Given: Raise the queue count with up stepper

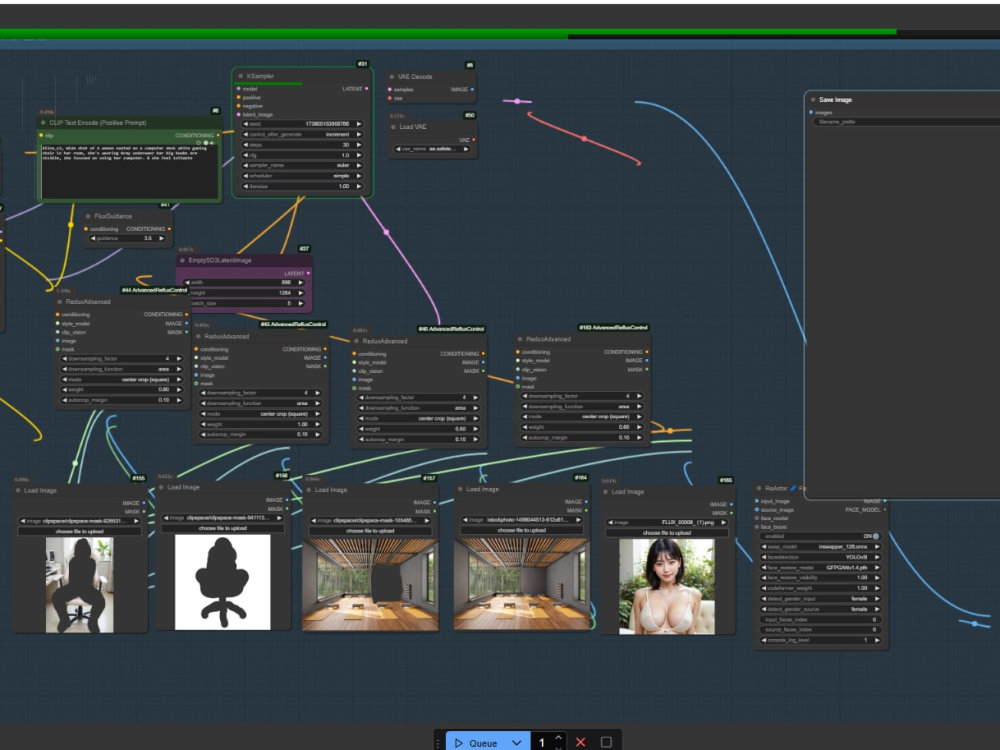Looking at the screenshot, I should [x=559, y=738].
